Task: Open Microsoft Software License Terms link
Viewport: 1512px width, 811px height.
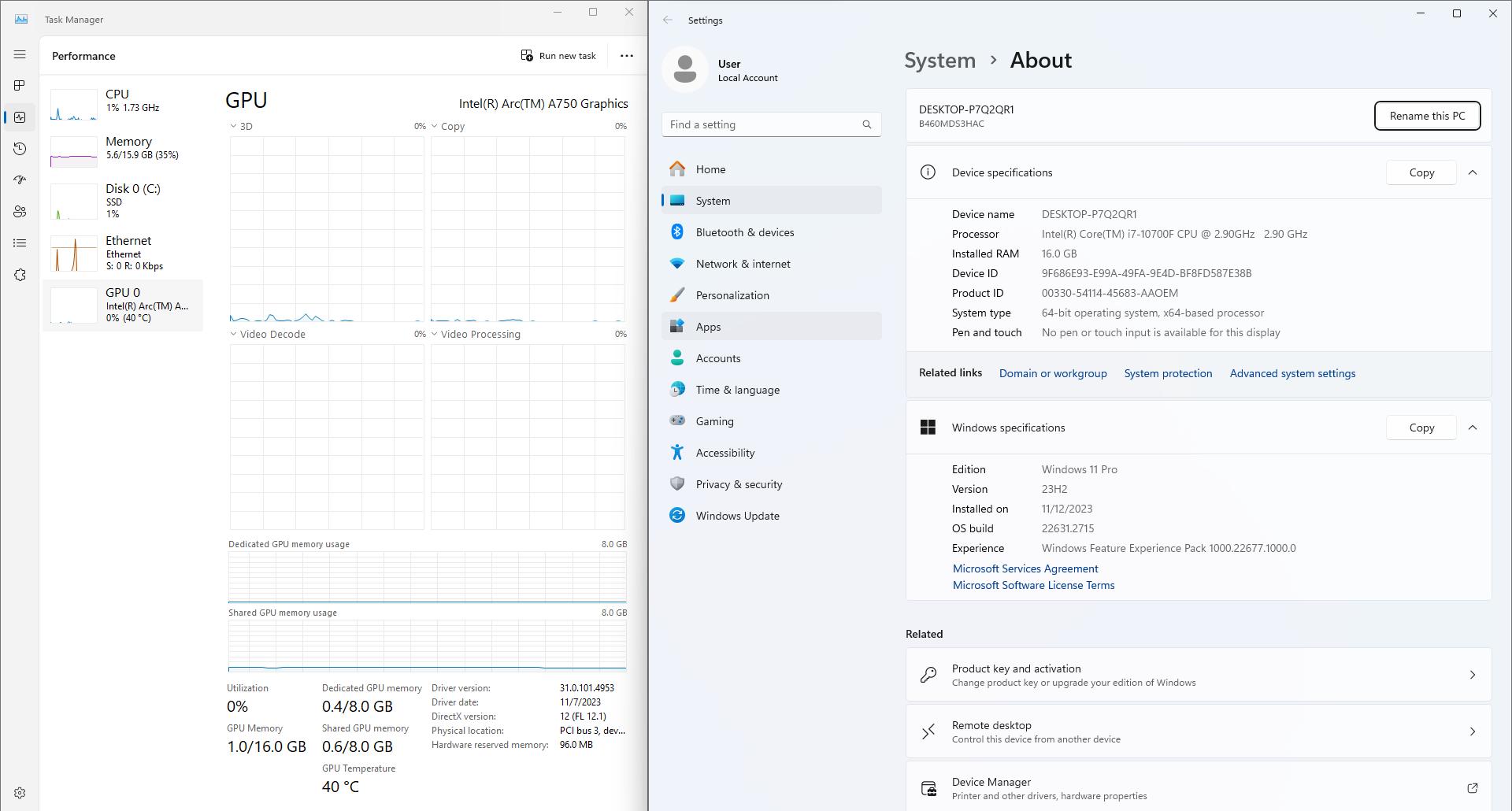Action: click(x=1033, y=585)
